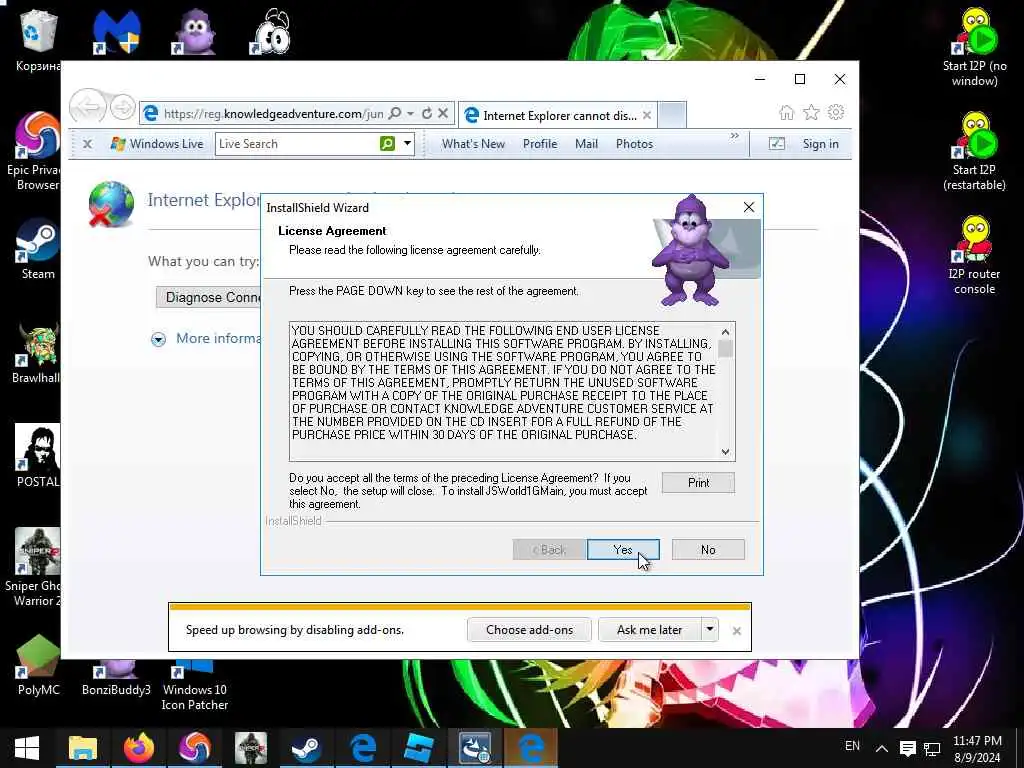The width and height of the screenshot is (1024, 768).
Task: Open the Epic Privacy Browser desktop icon
Action: [x=37, y=152]
